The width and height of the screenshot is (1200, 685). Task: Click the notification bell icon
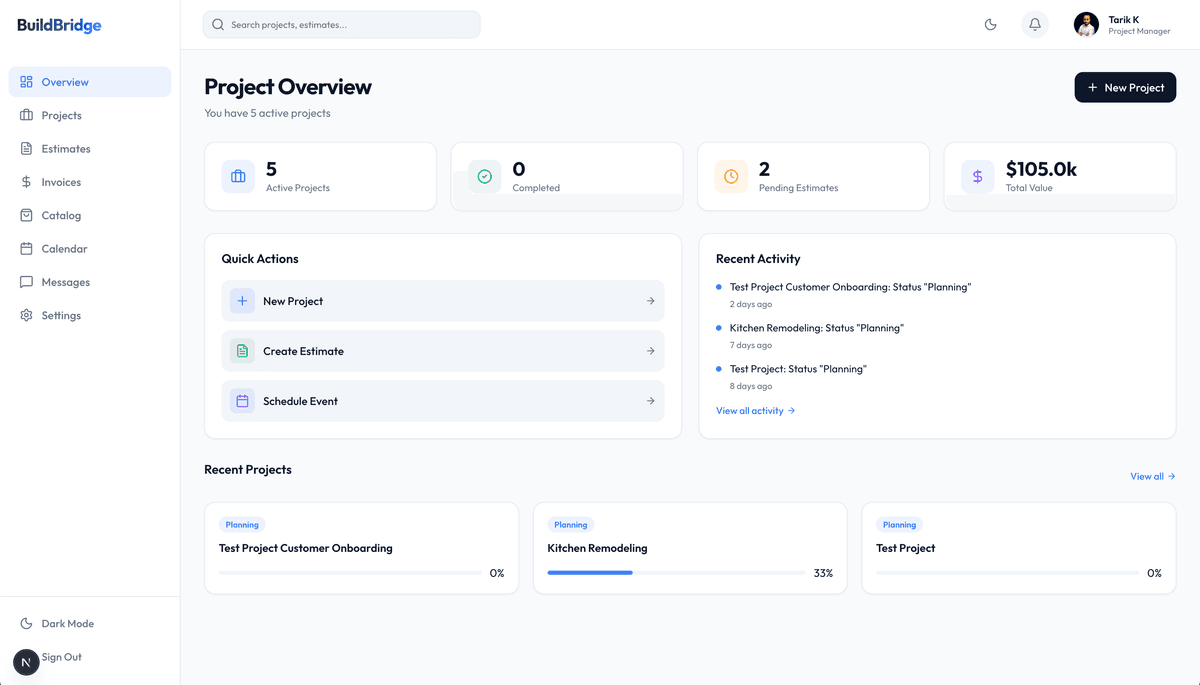coord(1034,24)
